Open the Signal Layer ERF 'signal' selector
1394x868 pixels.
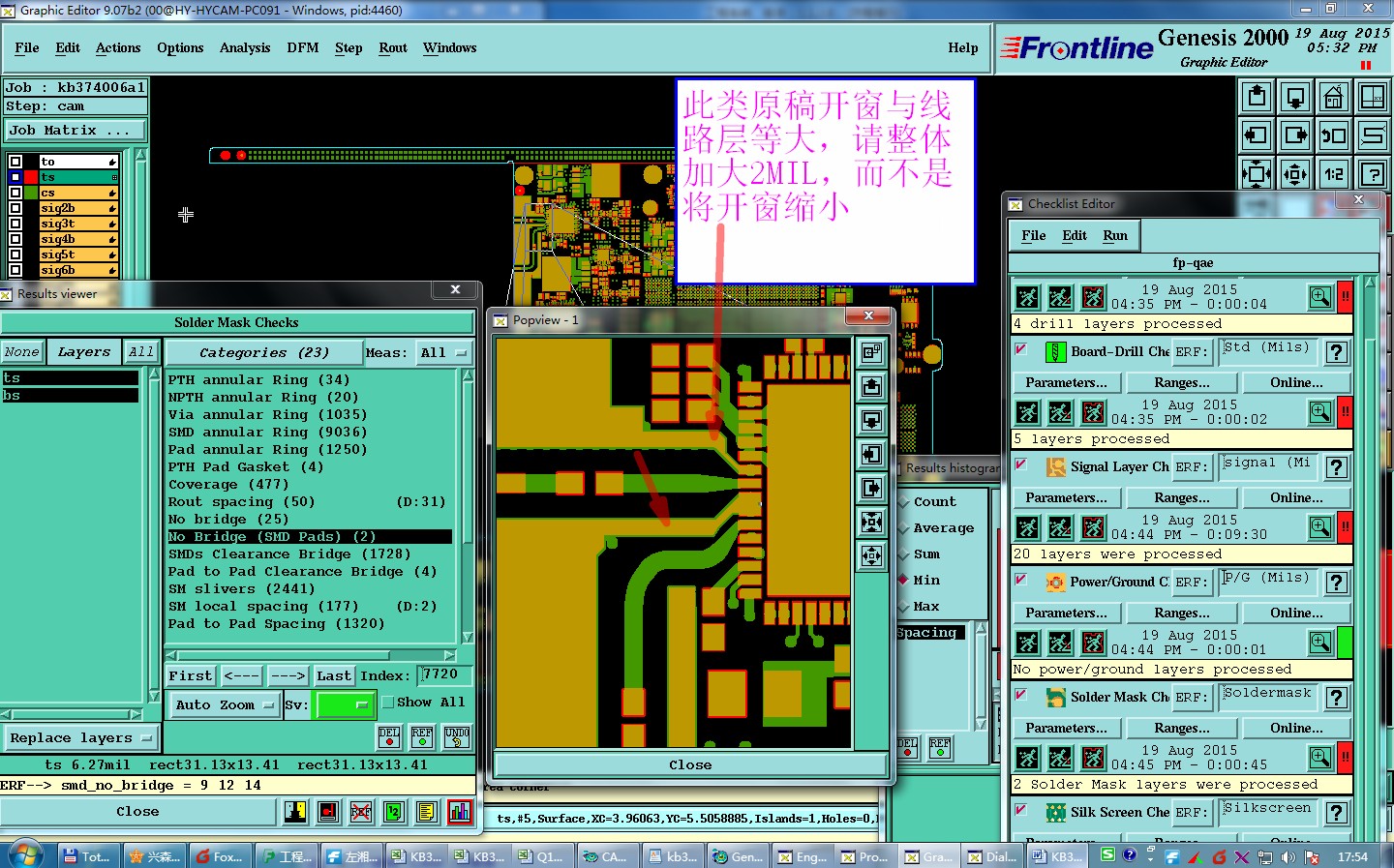1266,465
